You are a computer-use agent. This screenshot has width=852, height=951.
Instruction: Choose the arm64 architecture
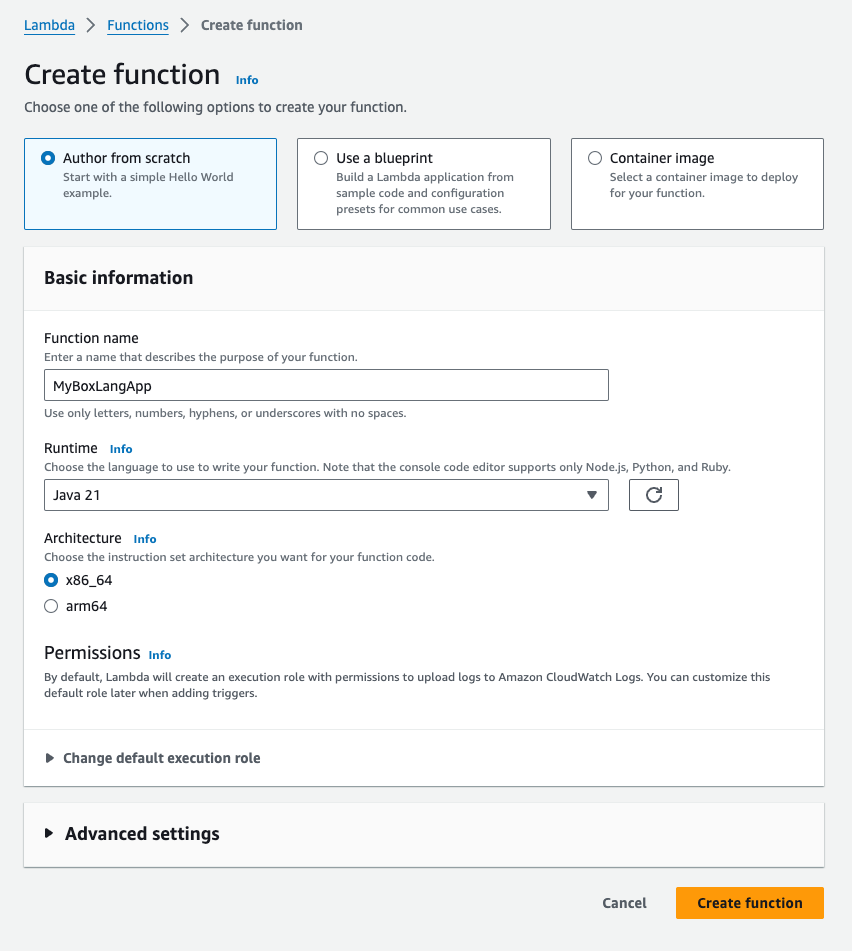(x=52, y=606)
